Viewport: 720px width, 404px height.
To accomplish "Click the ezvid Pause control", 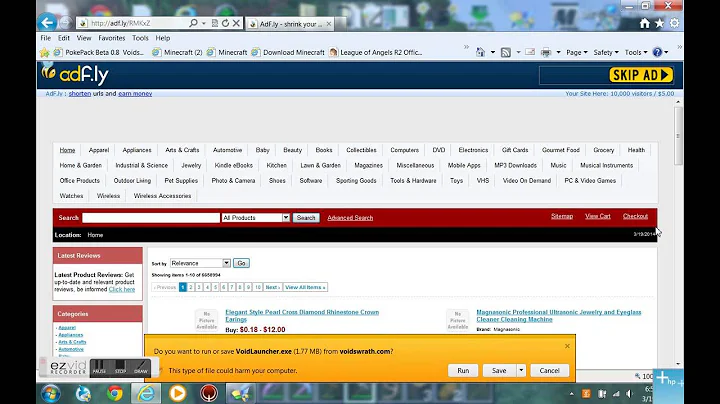I will tap(99, 367).
